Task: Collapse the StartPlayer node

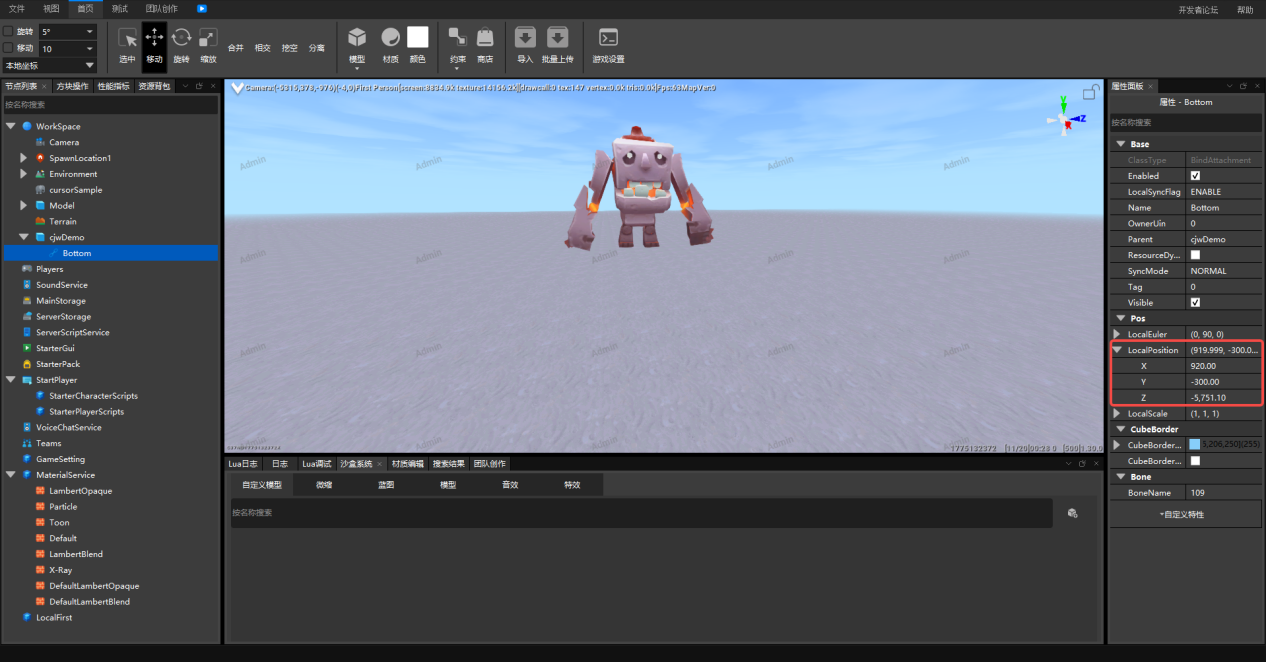Action: [10, 380]
